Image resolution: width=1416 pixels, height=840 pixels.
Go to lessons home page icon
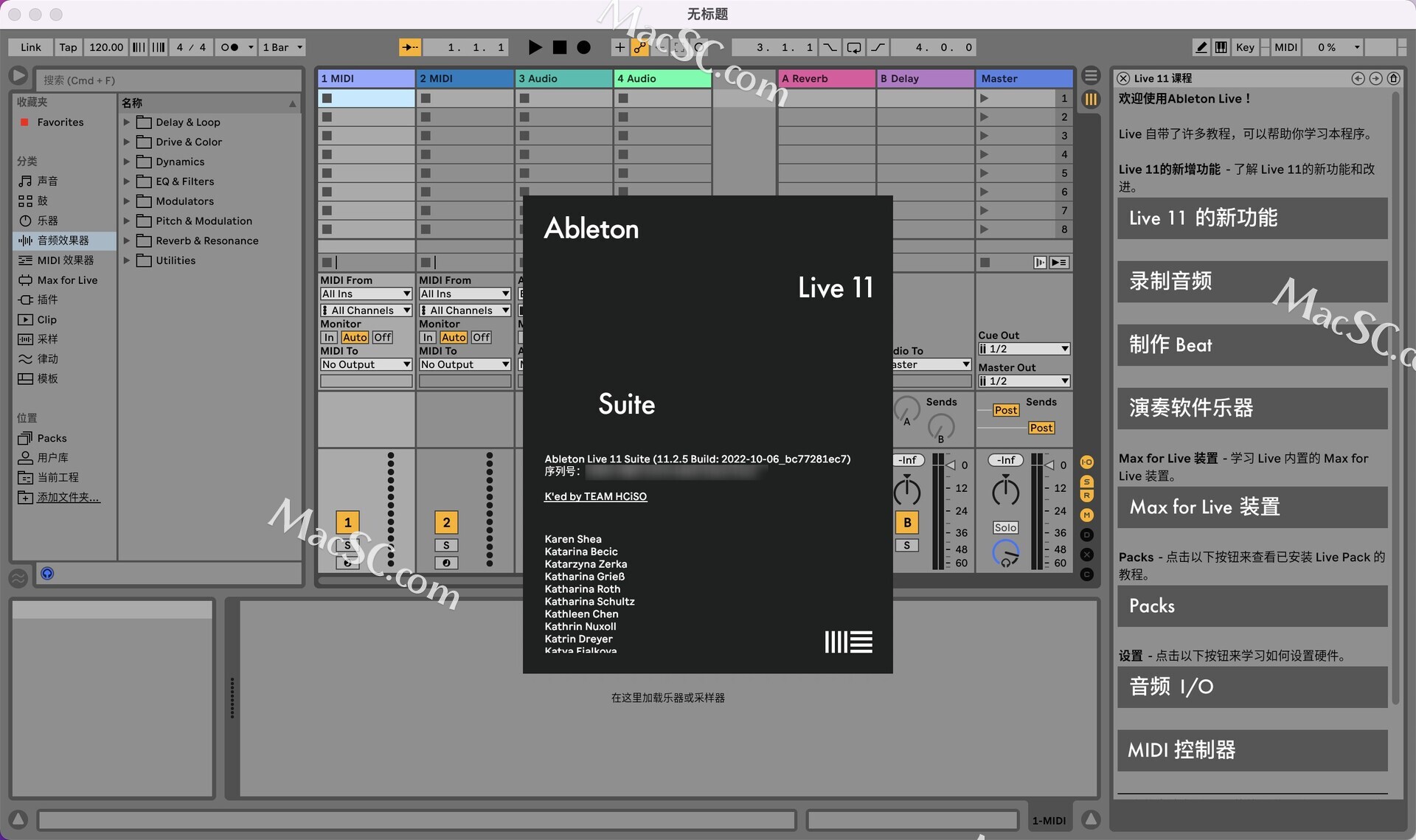tap(1393, 78)
